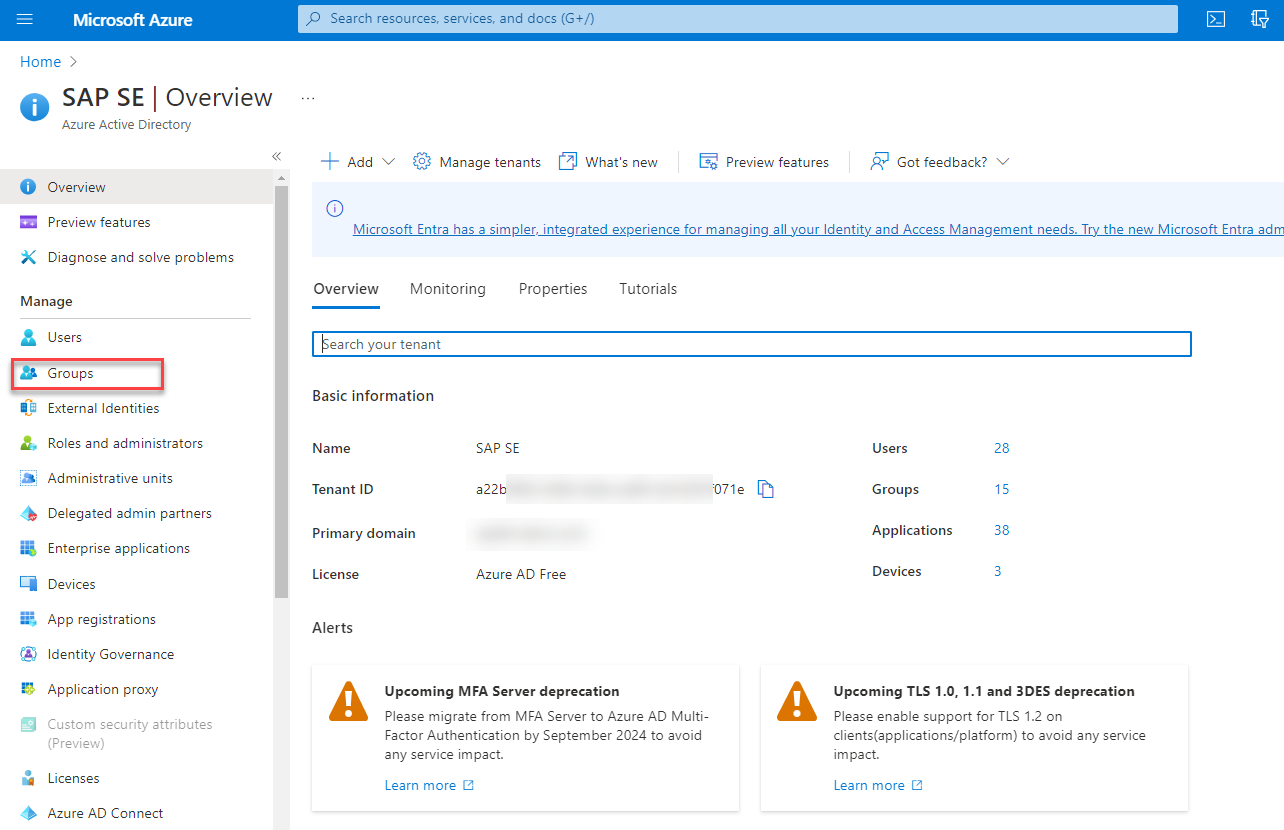The width and height of the screenshot is (1284, 830).
Task: Switch to the Properties tab
Action: pyautogui.click(x=553, y=289)
